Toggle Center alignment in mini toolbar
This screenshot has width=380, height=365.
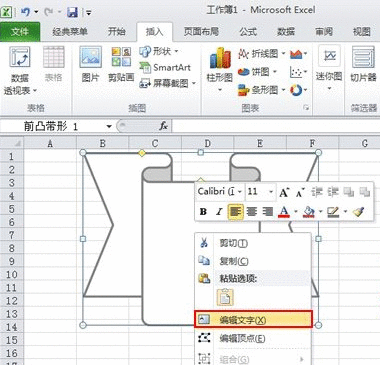[251, 212]
